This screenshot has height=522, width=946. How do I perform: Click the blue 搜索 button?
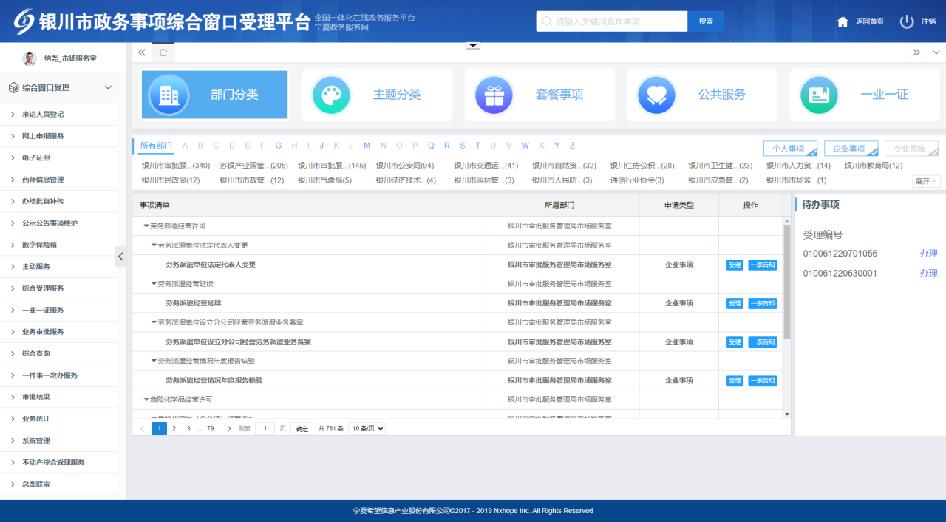tap(705, 21)
